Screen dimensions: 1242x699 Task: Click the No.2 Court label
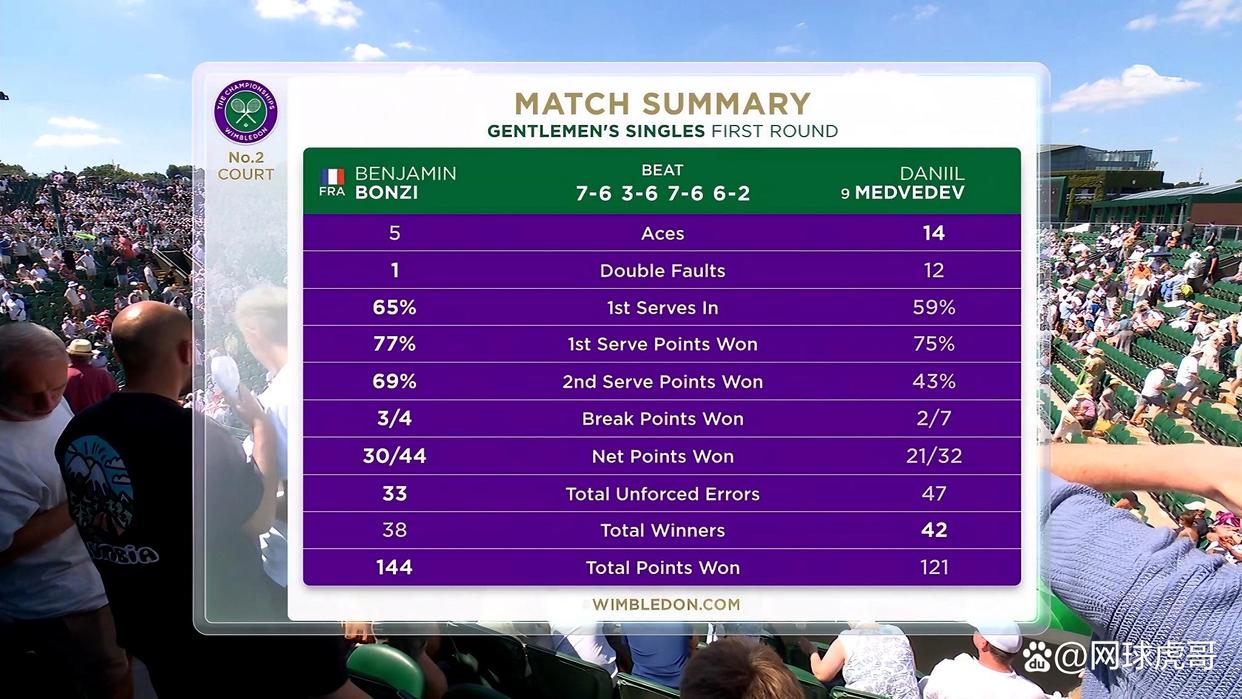pyautogui.click(x=245, y=166)
